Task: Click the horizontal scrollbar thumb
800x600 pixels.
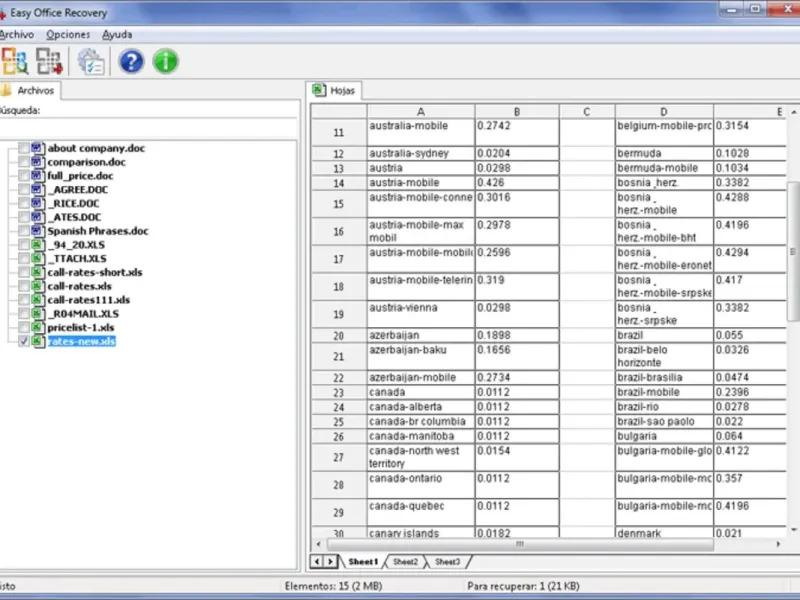Action: [x=519, y=544]
